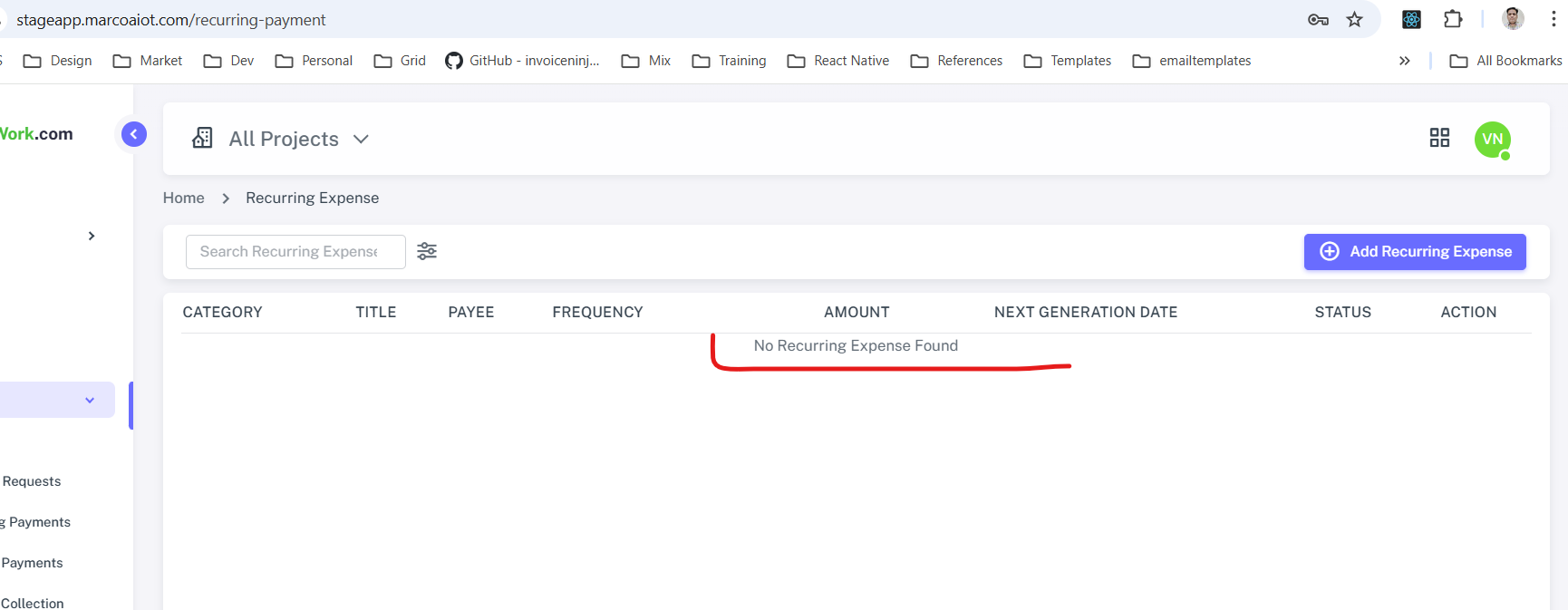Open the Chrome profile picture
This screenshot has width=1568, height=610.
1512,19
